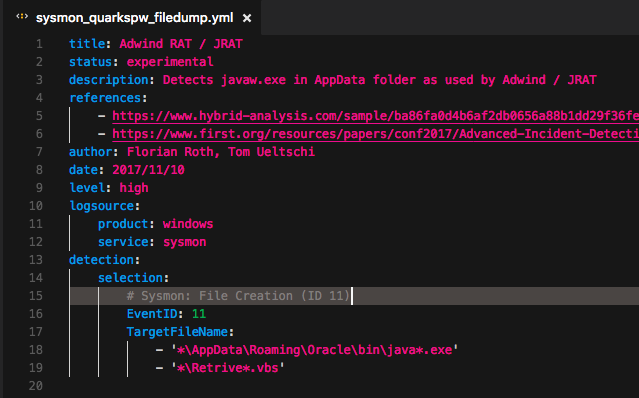Click the 'level' key on line 9
This screenshot has width=639, height=398.
coord(87,188)
